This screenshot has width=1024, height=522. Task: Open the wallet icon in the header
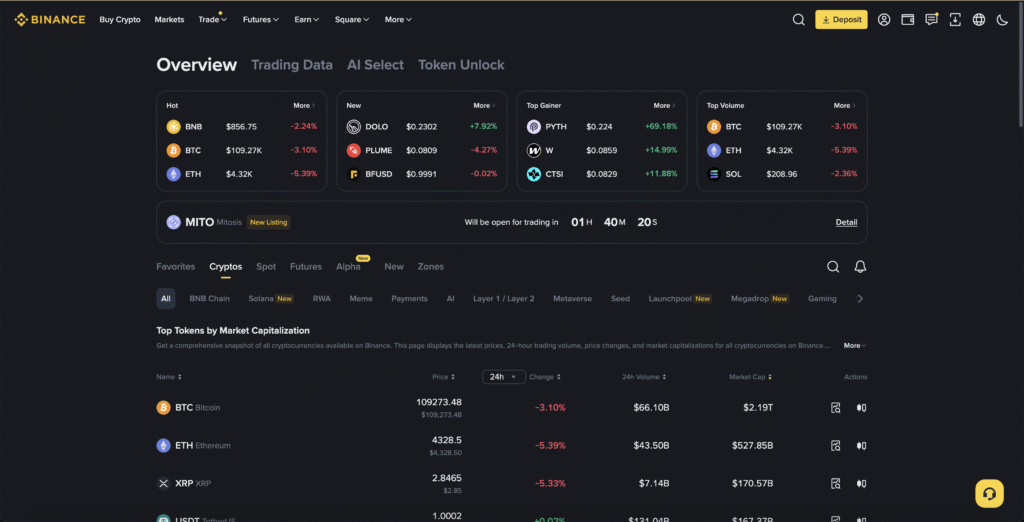click(908, 19)
